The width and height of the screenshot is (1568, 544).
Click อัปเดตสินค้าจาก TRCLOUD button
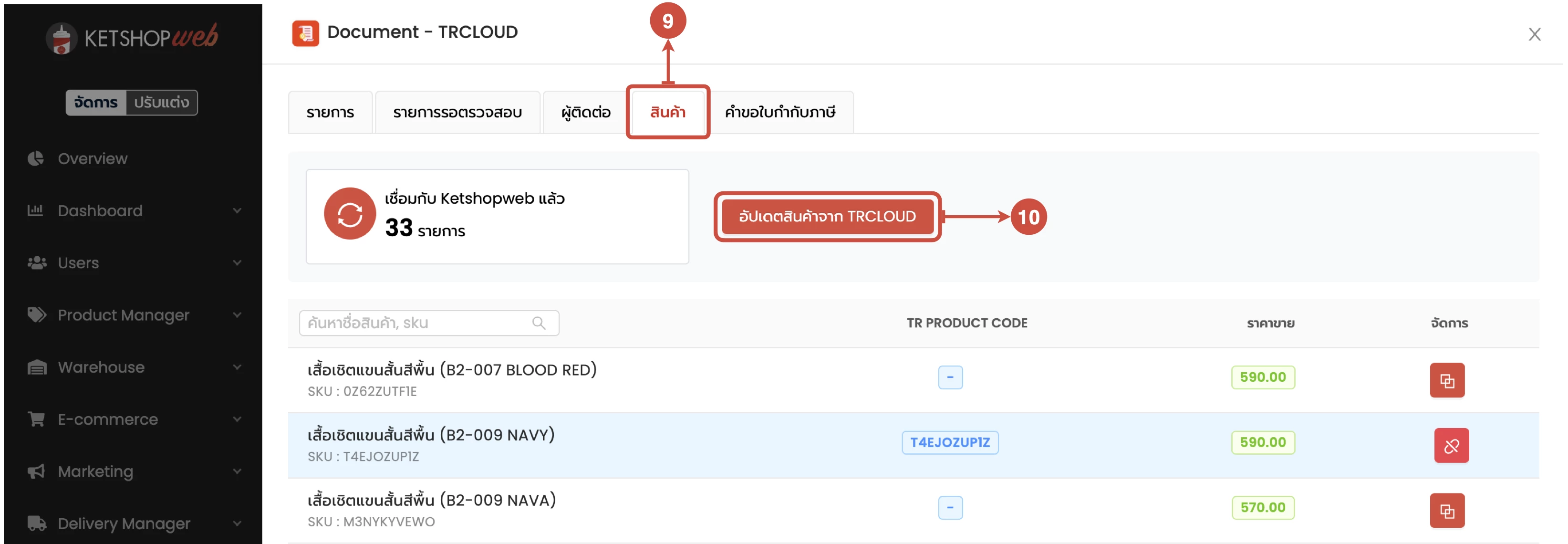point(827,216)
